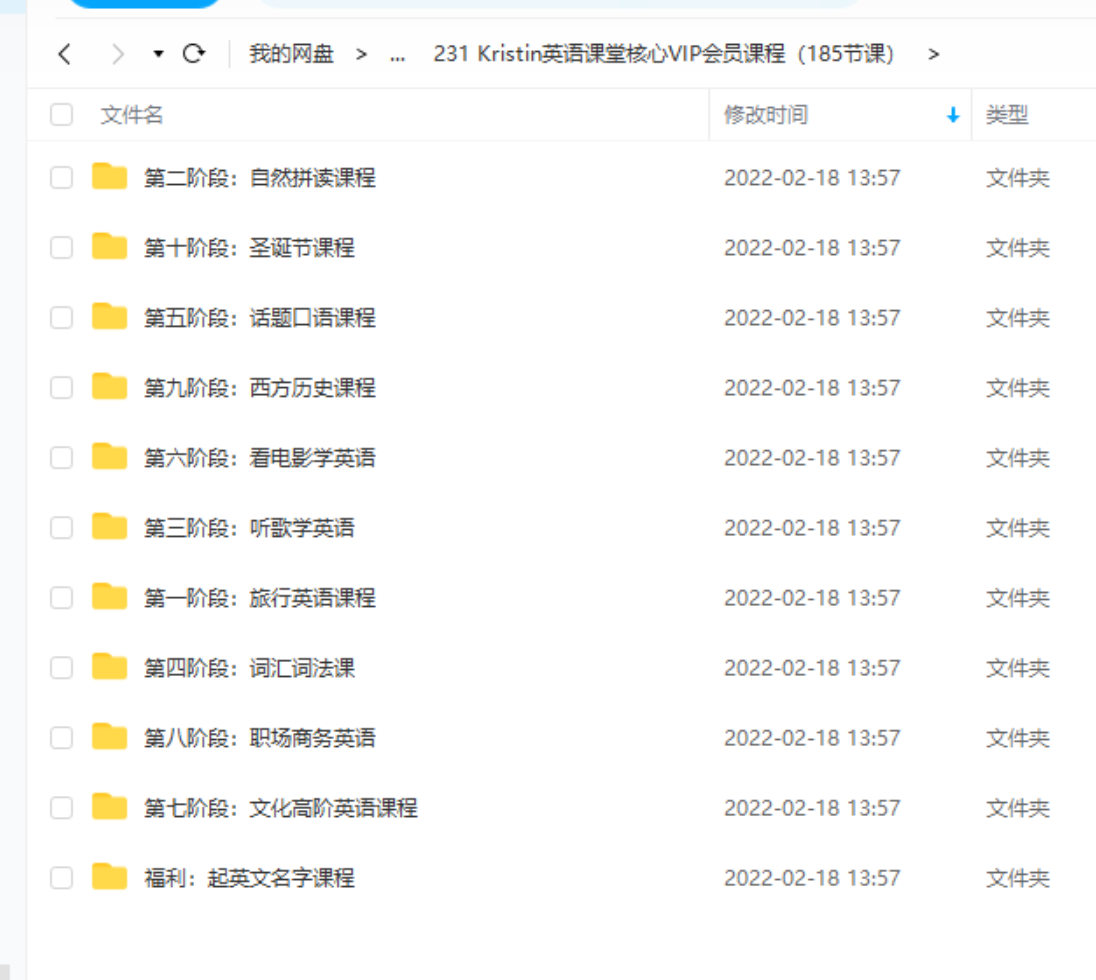Open the navigation history dropdown arrow
The width and height of the screenshot is (1096, 980).
(159, 54)
